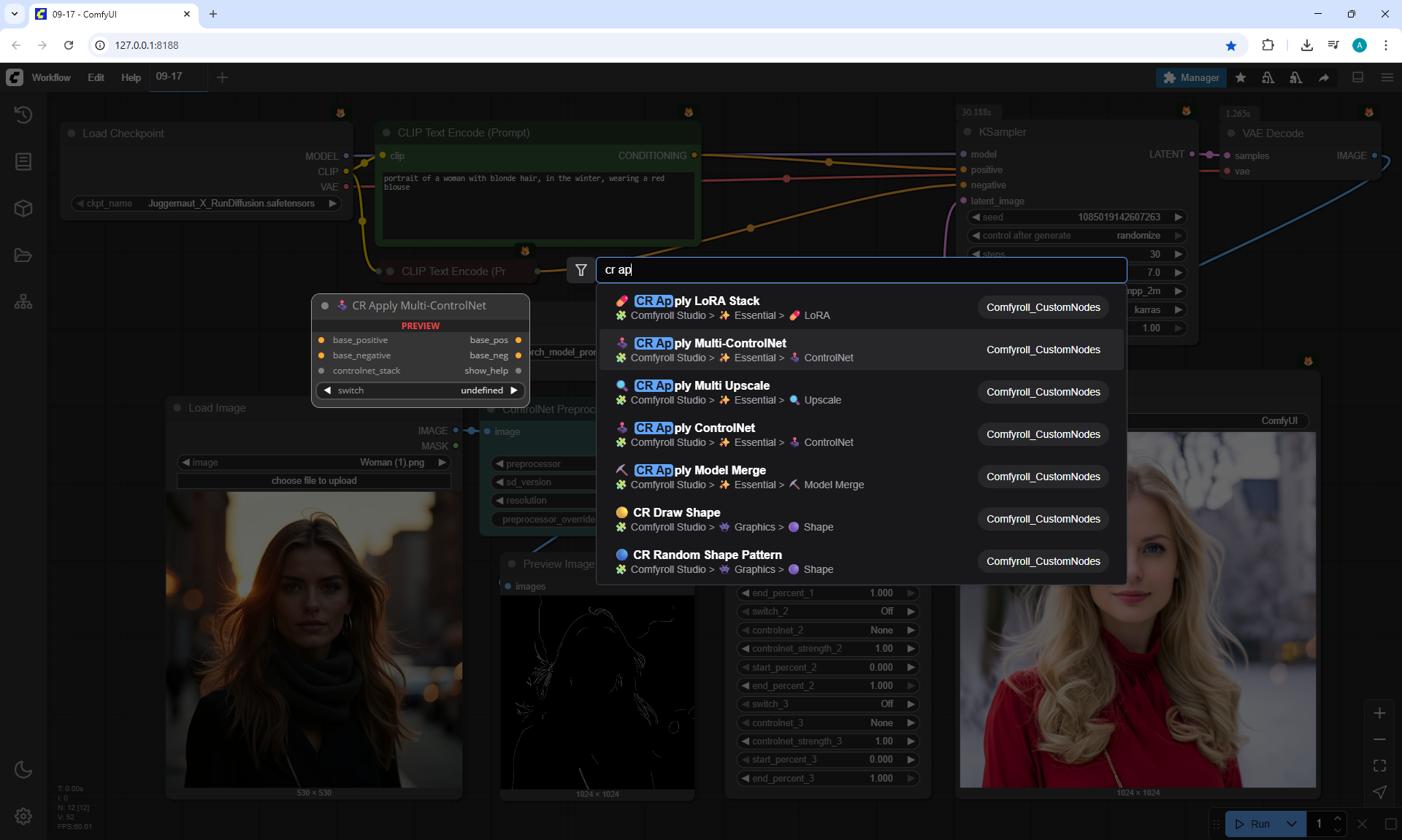Open the model library tree icon
The height and width of the screenshot is (840, 1402).
(23, 301)
